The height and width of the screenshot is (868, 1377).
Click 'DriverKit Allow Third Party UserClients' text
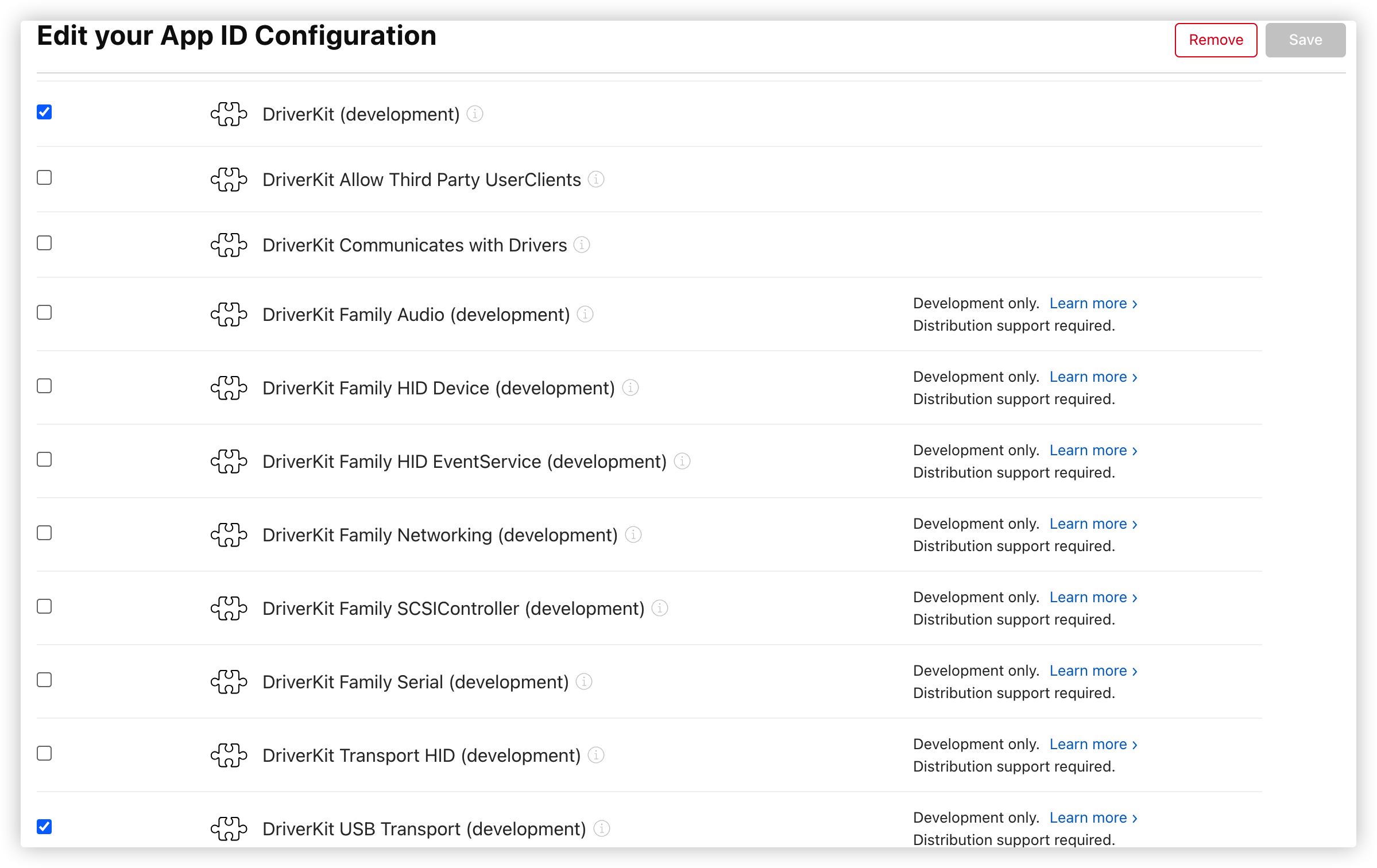(x=421, y=180)
